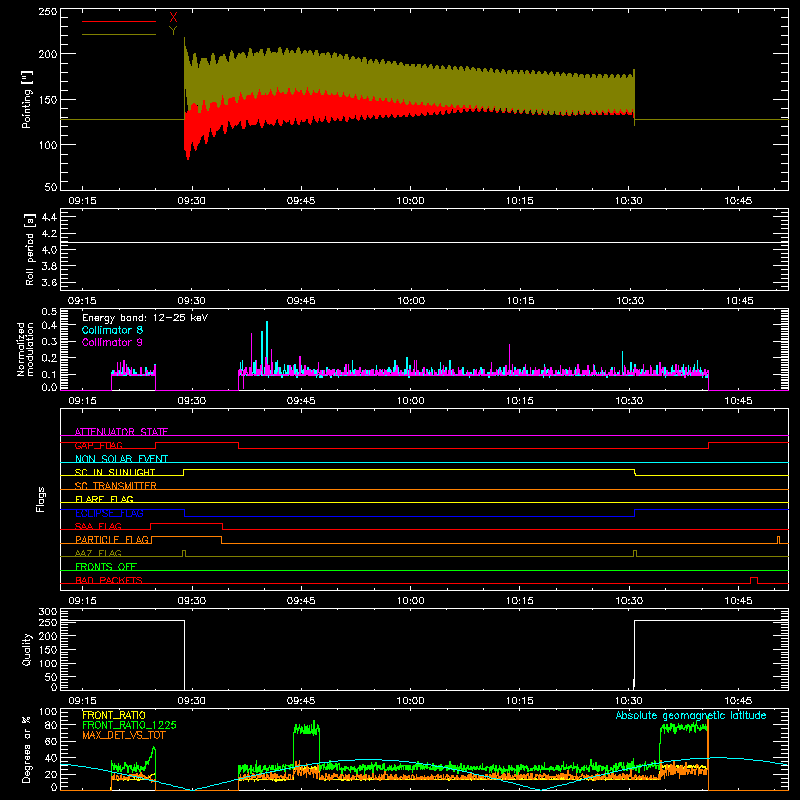This screenshot has height=800, width=800.
Task: Select the olive flag label beneath PARTICLE_FLAG
Action: pos(98,553)
